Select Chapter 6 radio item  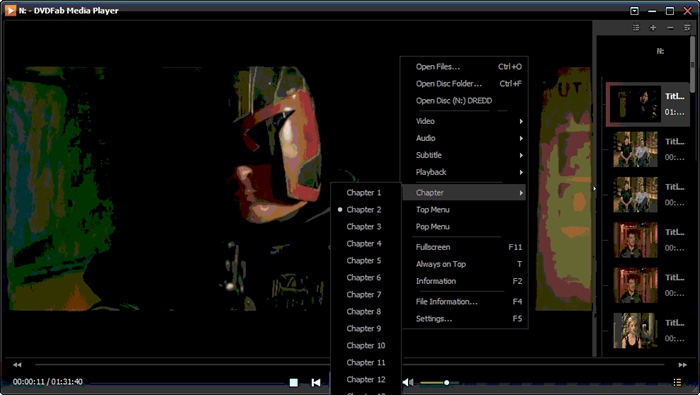click(x=366, y=278)
